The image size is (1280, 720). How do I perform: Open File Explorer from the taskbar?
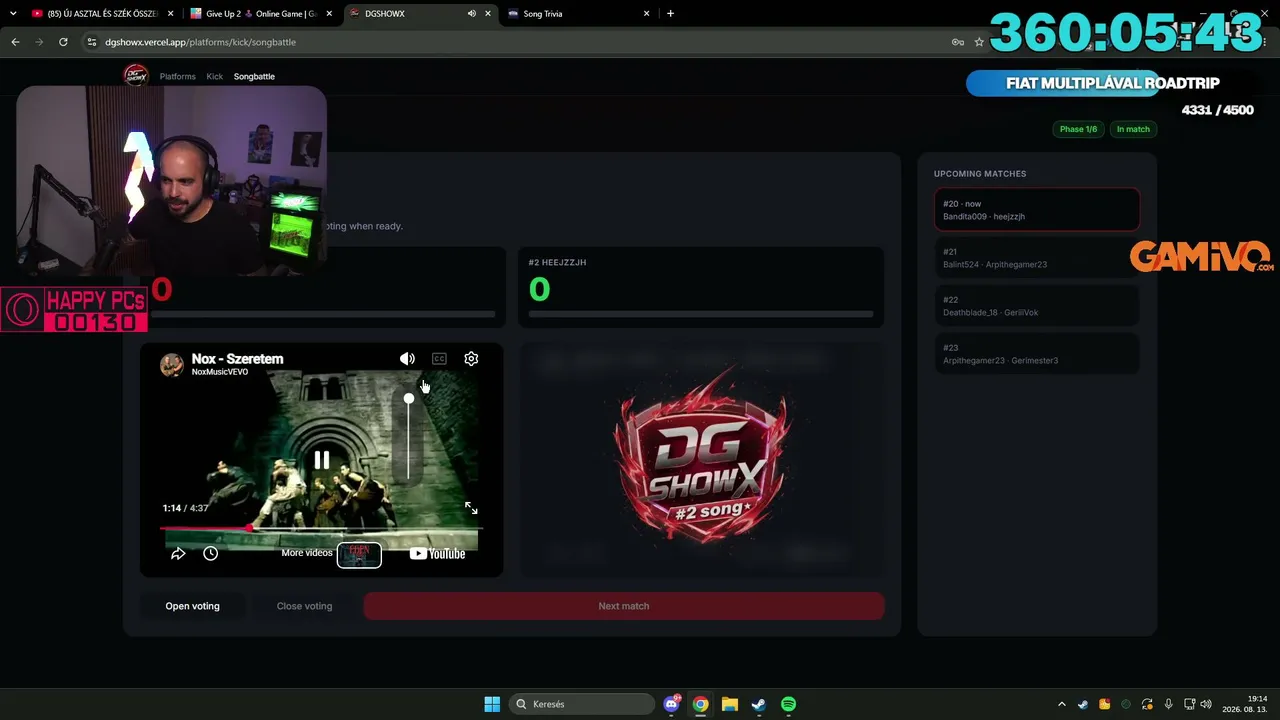click(x=730, y=704)
